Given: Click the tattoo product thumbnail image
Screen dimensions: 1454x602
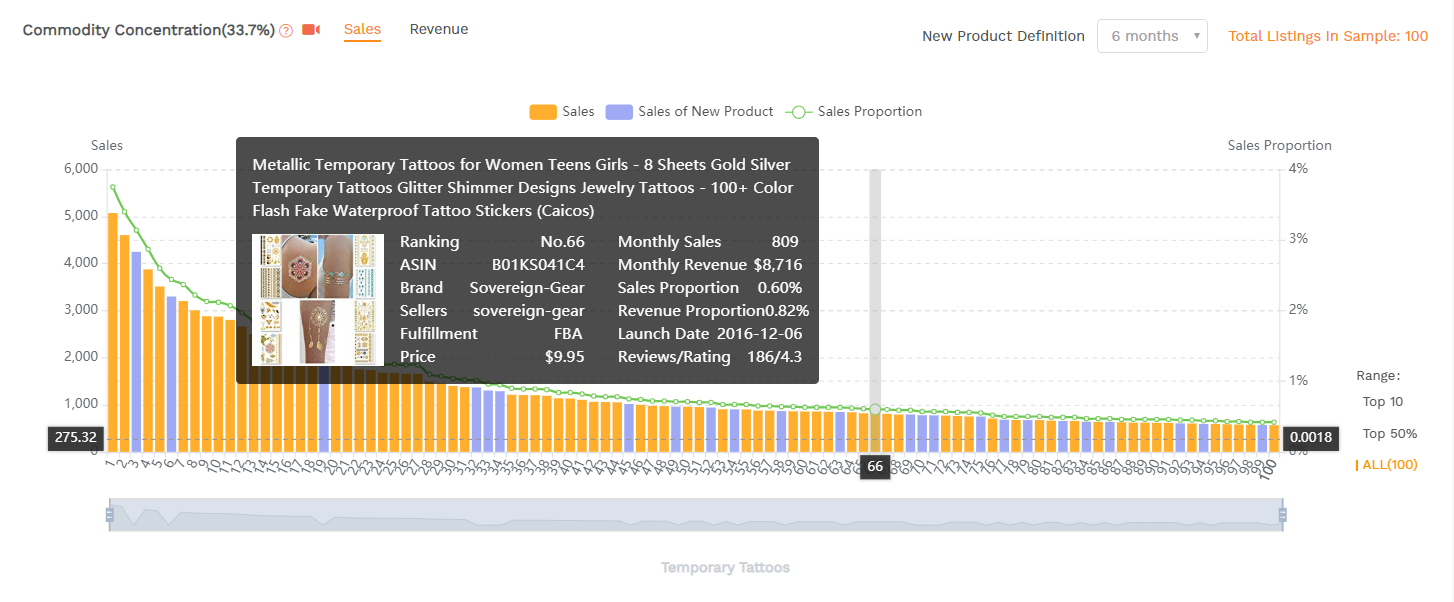Looking at the screenshot, I should [x=318, y=300].
